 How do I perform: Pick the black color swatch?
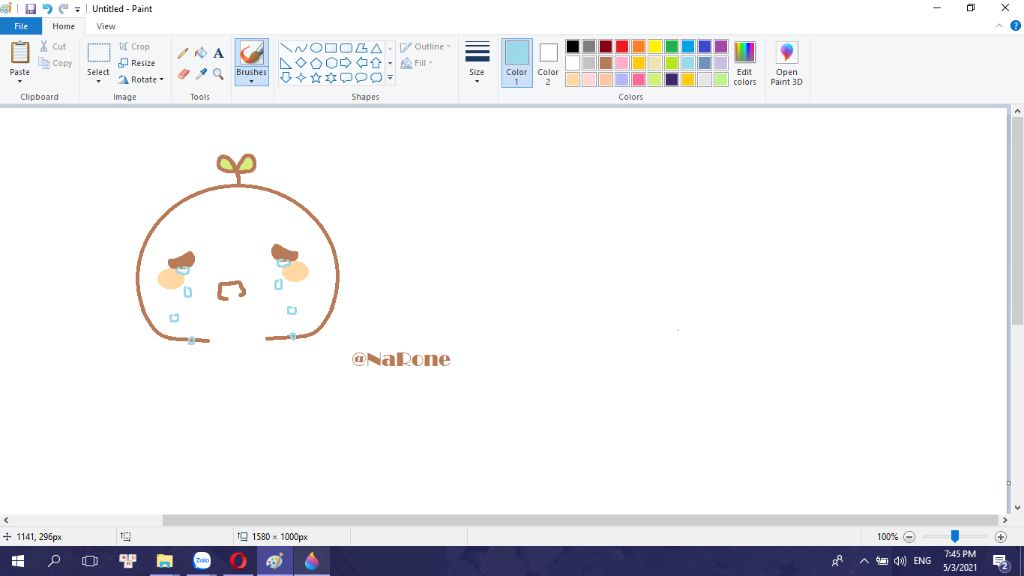573,46
